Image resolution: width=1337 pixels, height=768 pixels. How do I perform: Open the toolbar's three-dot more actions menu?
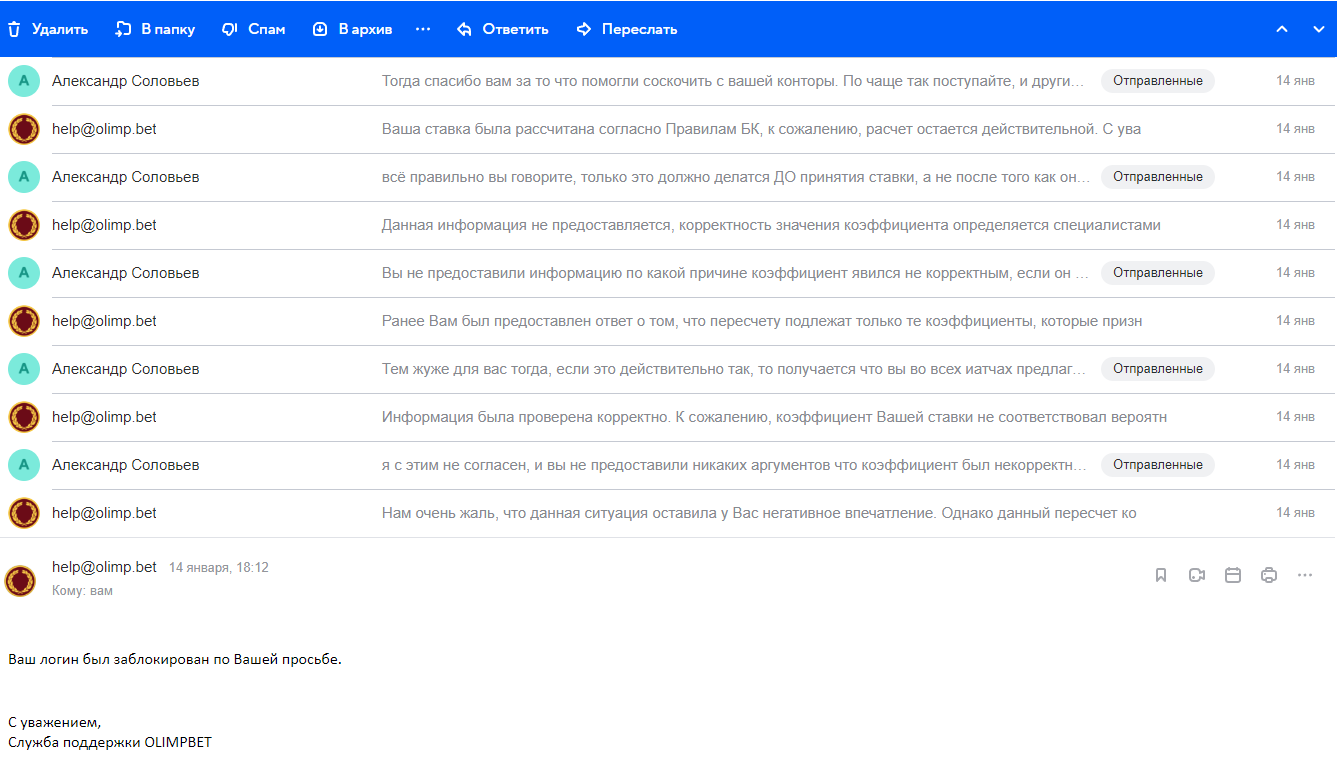[423, 29]
